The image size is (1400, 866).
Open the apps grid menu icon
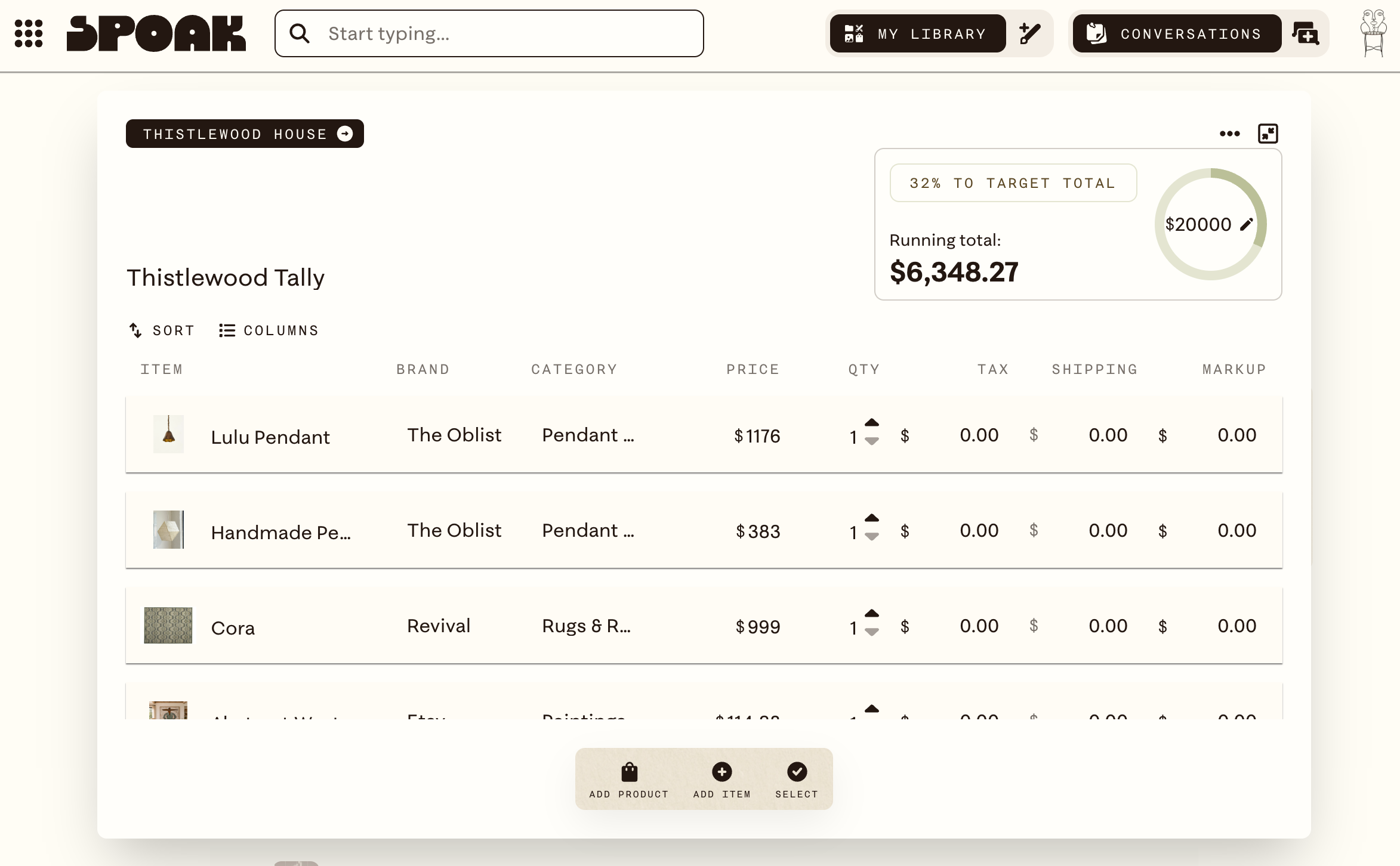coord(29,33)
